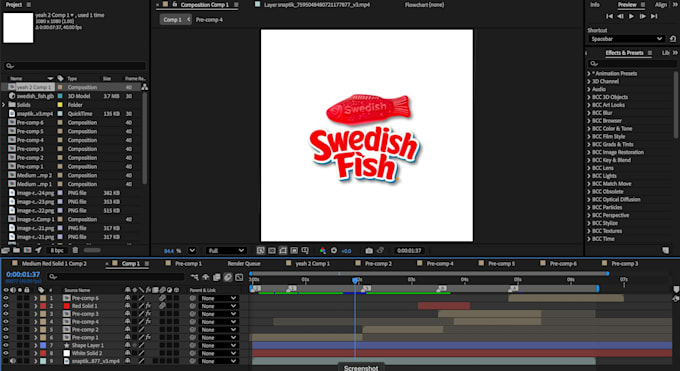Click the New Composition icon in Project panel
The height and width of the screenshot is (371, 680).
(27, 250)
